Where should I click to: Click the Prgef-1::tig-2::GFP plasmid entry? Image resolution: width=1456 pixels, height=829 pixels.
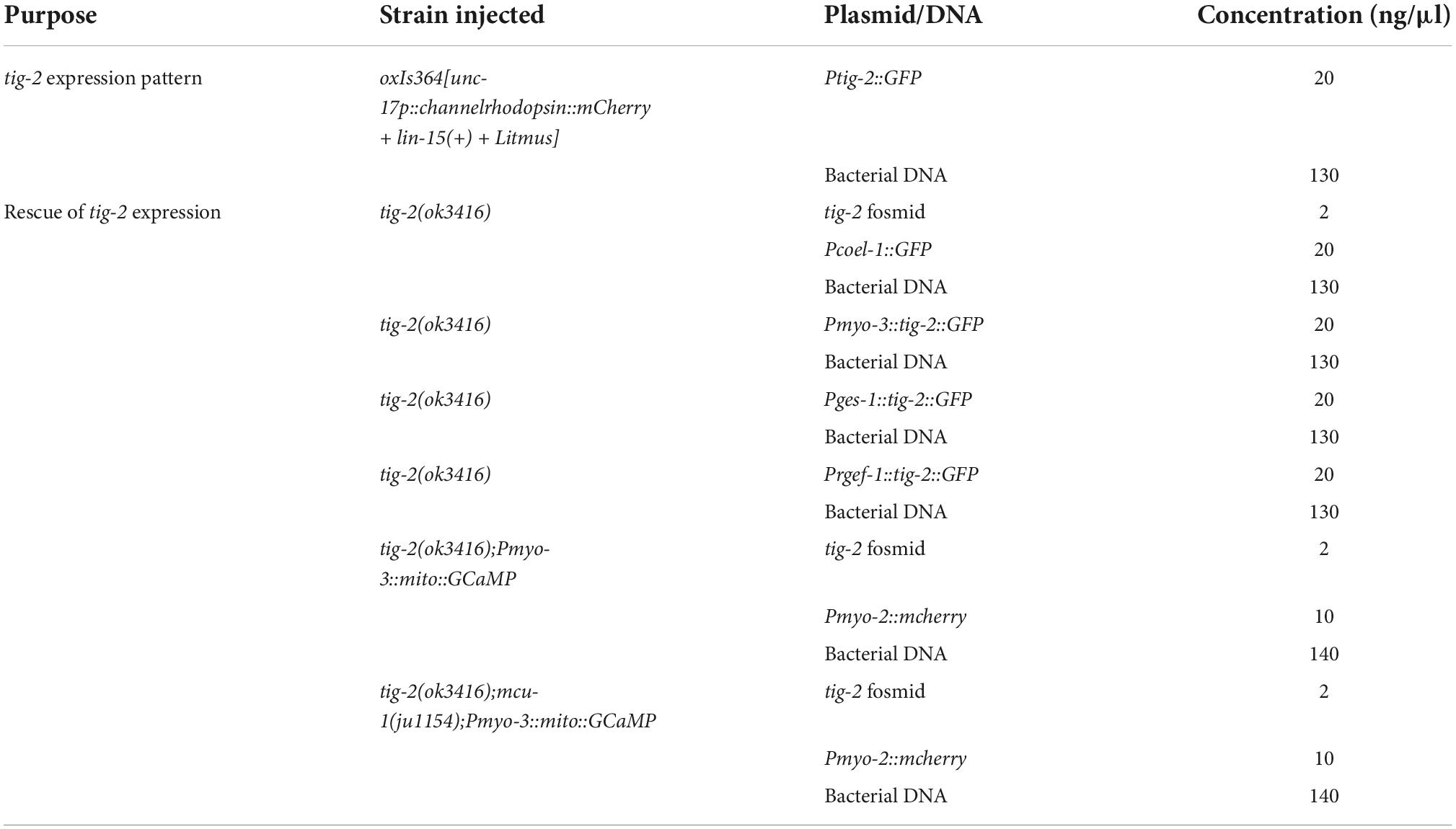pos(901,474)
